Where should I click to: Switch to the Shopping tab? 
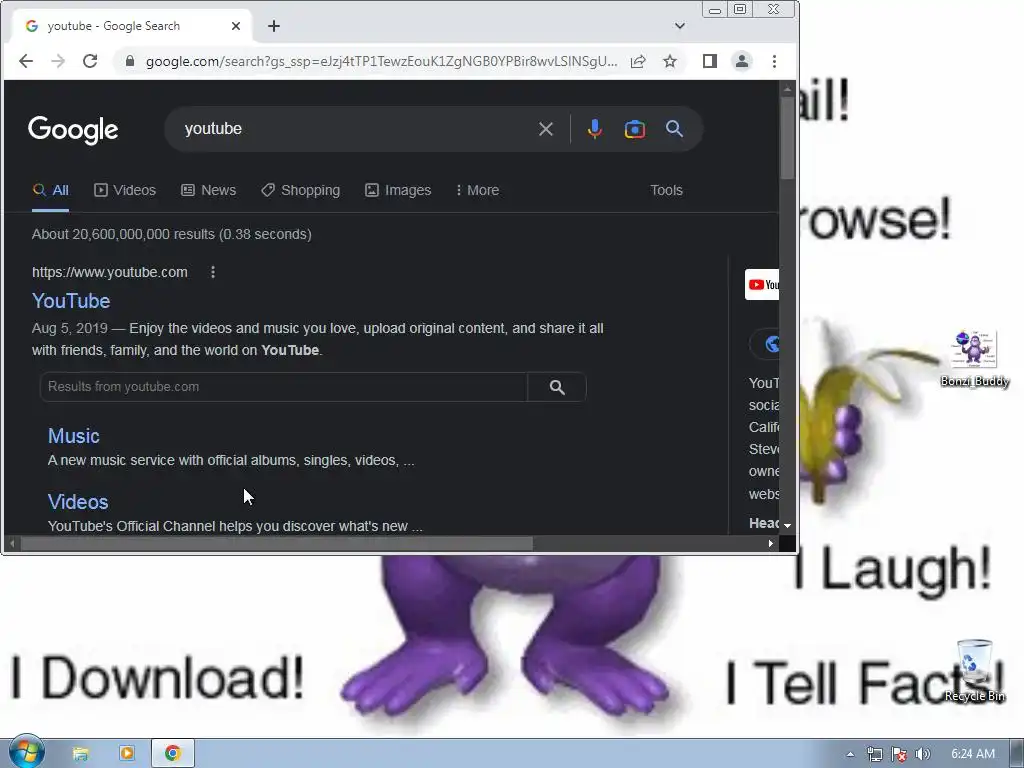tap(300, 190)
